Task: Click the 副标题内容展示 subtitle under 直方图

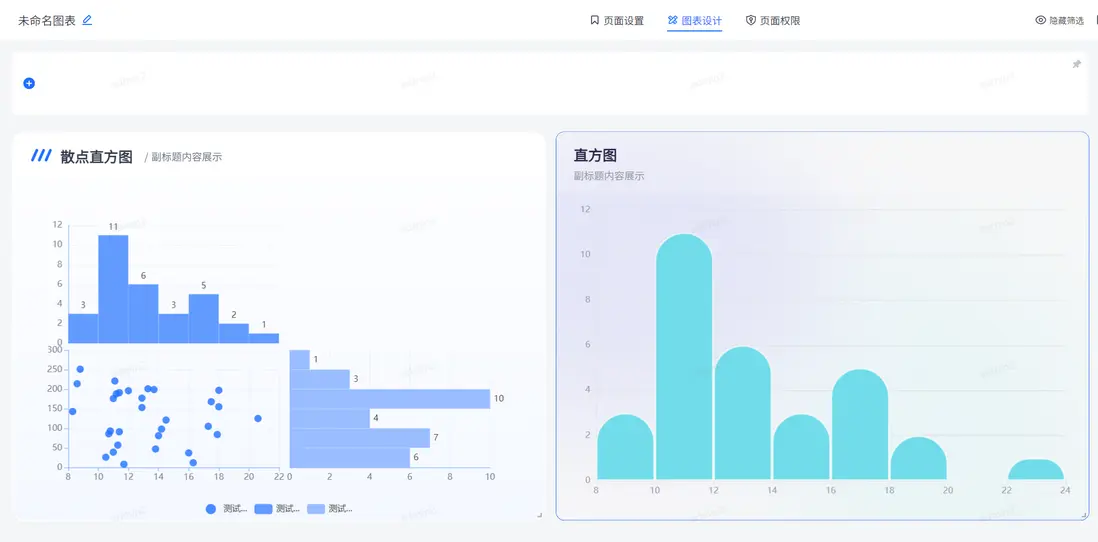Action: click(609, 176)
